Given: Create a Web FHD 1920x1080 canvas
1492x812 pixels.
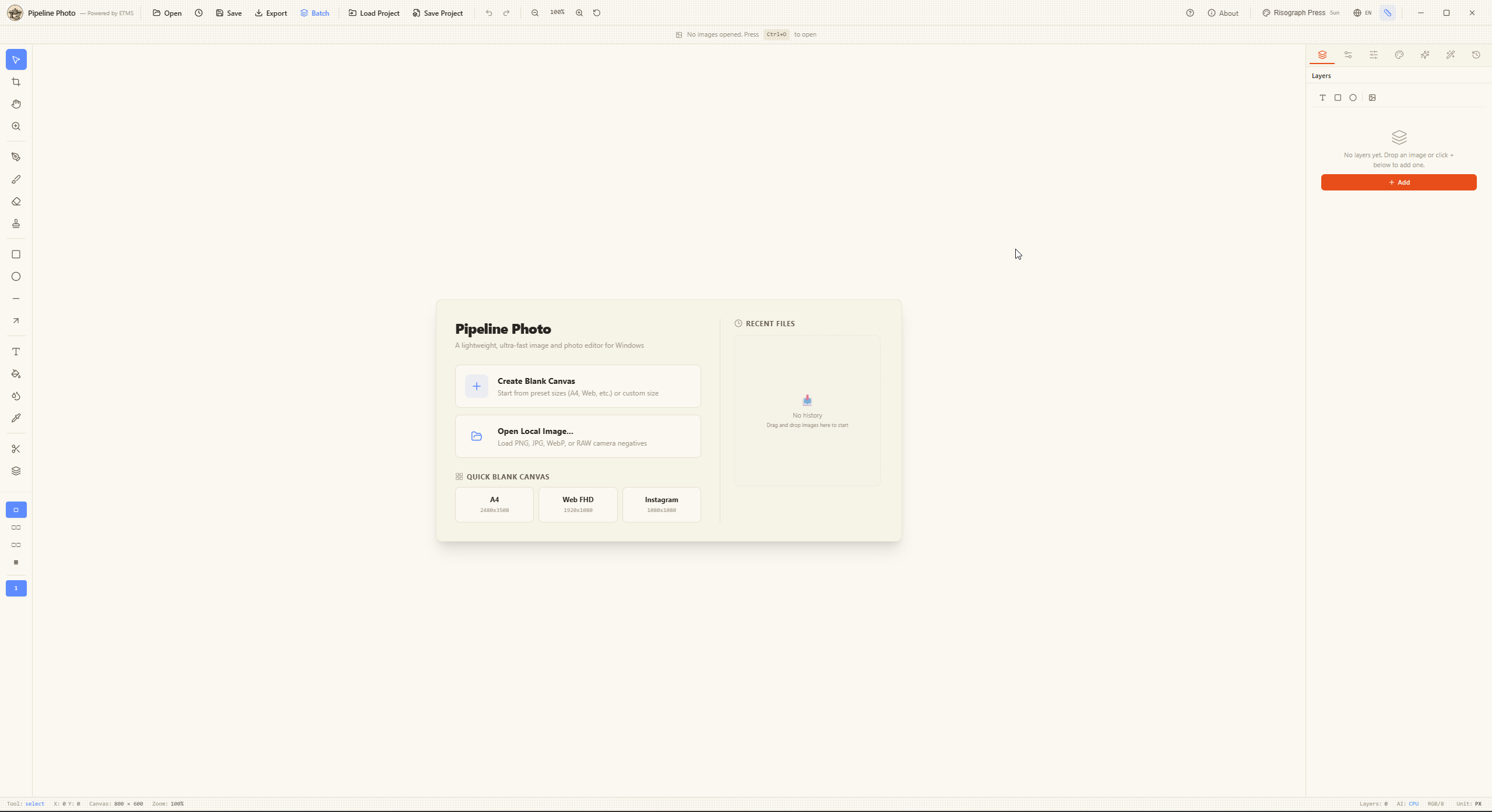Looking at the screenshot, I should (x=578, y=504).
